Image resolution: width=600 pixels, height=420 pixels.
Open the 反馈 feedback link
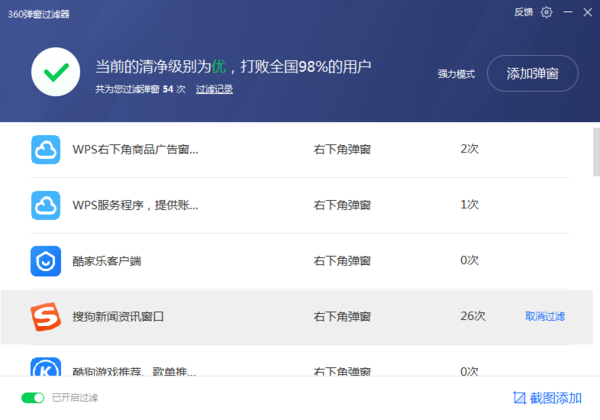(523, 12)
